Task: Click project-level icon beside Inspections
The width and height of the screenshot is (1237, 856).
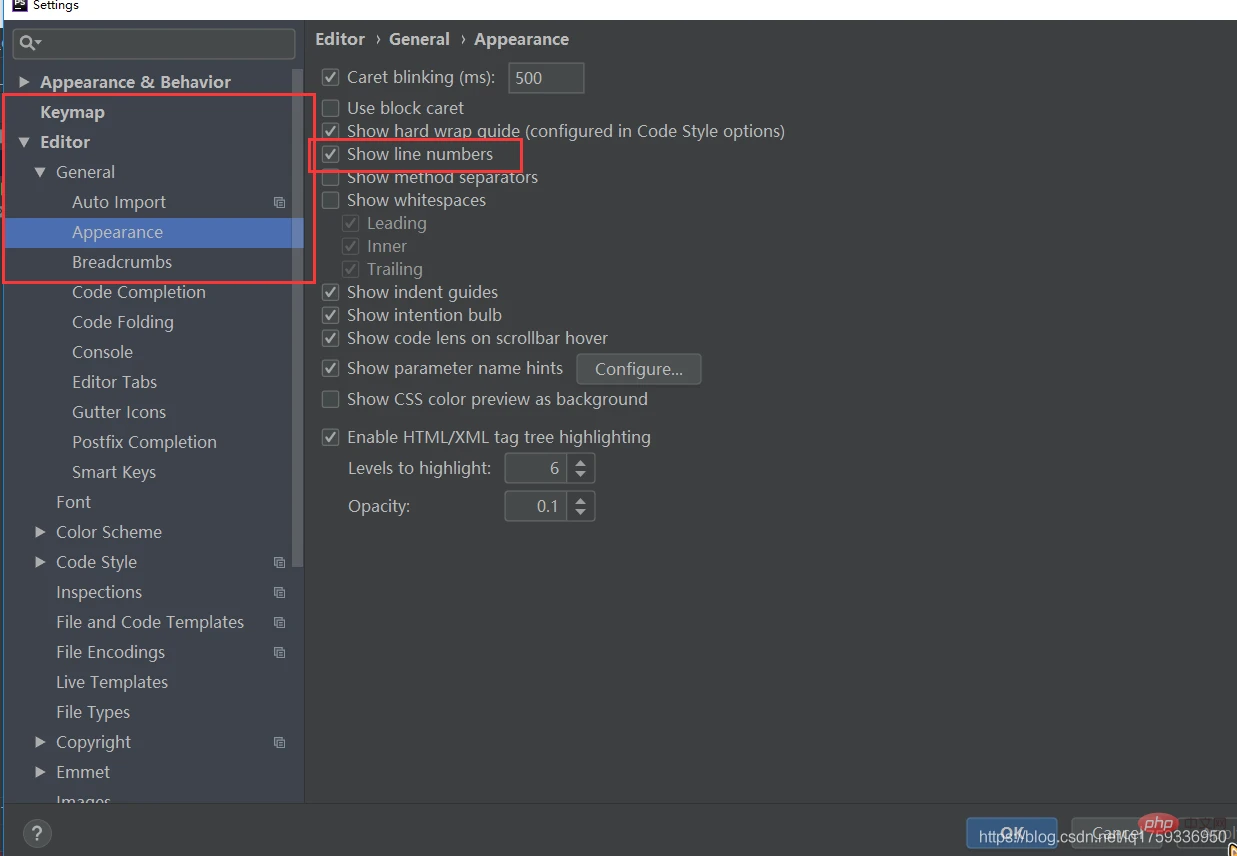Action: pos(280,592)
